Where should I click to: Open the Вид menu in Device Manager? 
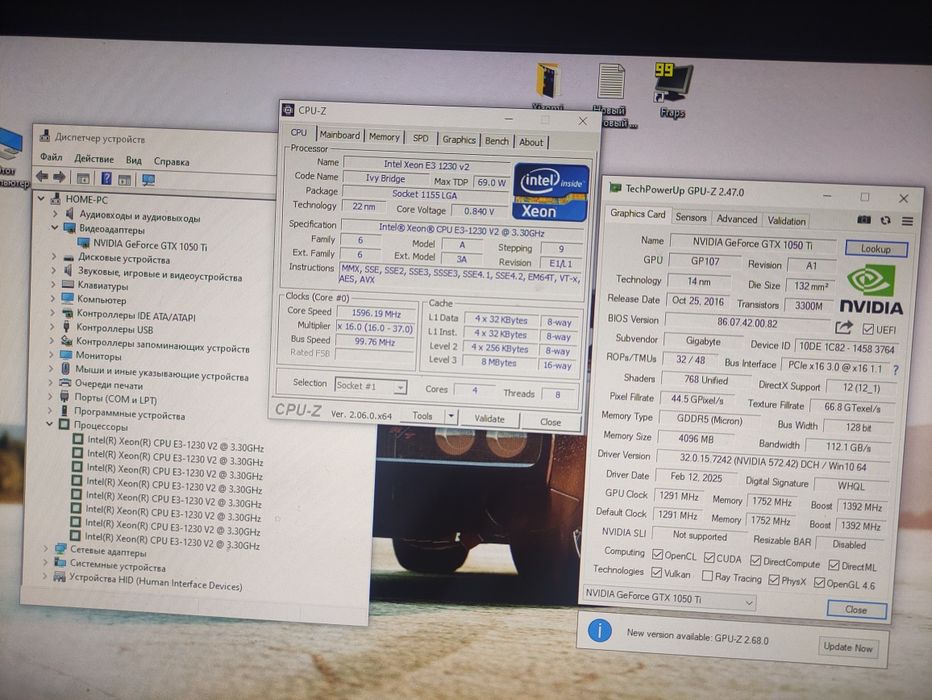point(134,160)
